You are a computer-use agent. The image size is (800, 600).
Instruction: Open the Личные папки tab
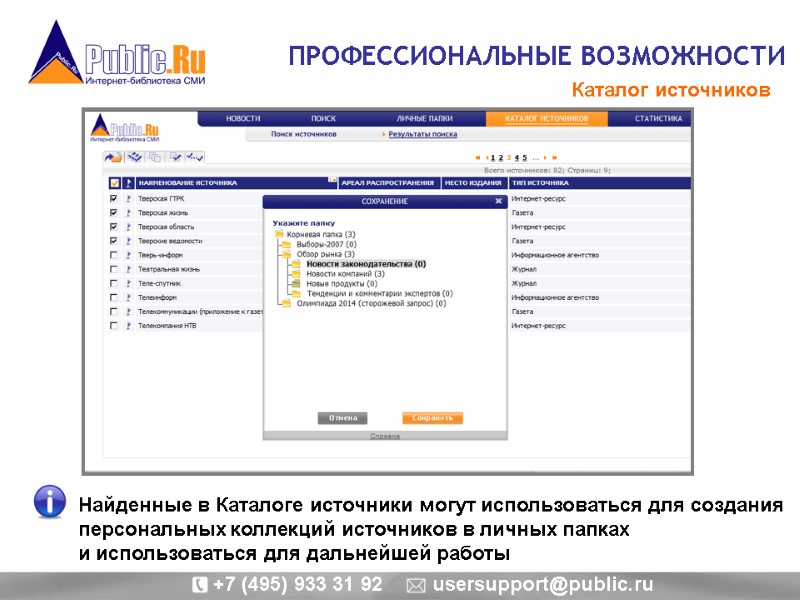(424, 118)
